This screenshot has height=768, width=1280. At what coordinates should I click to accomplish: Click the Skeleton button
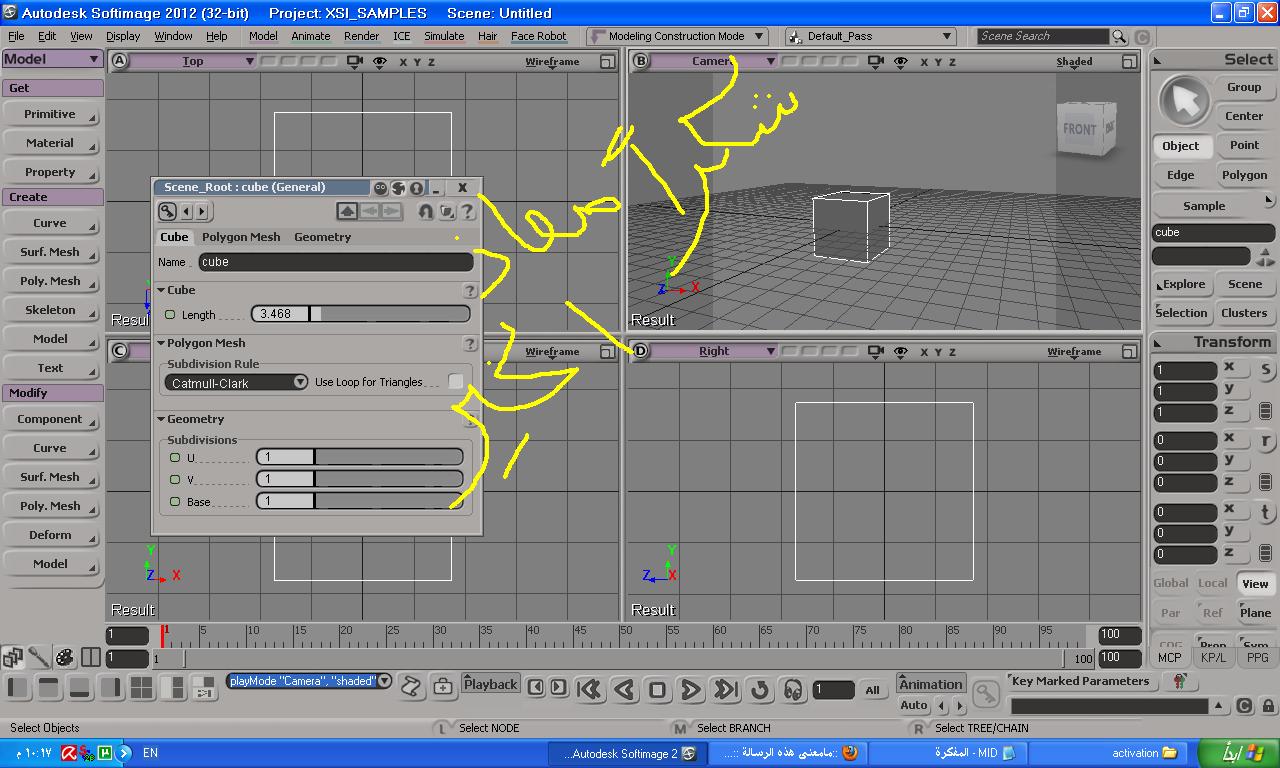tap(50, 310)
